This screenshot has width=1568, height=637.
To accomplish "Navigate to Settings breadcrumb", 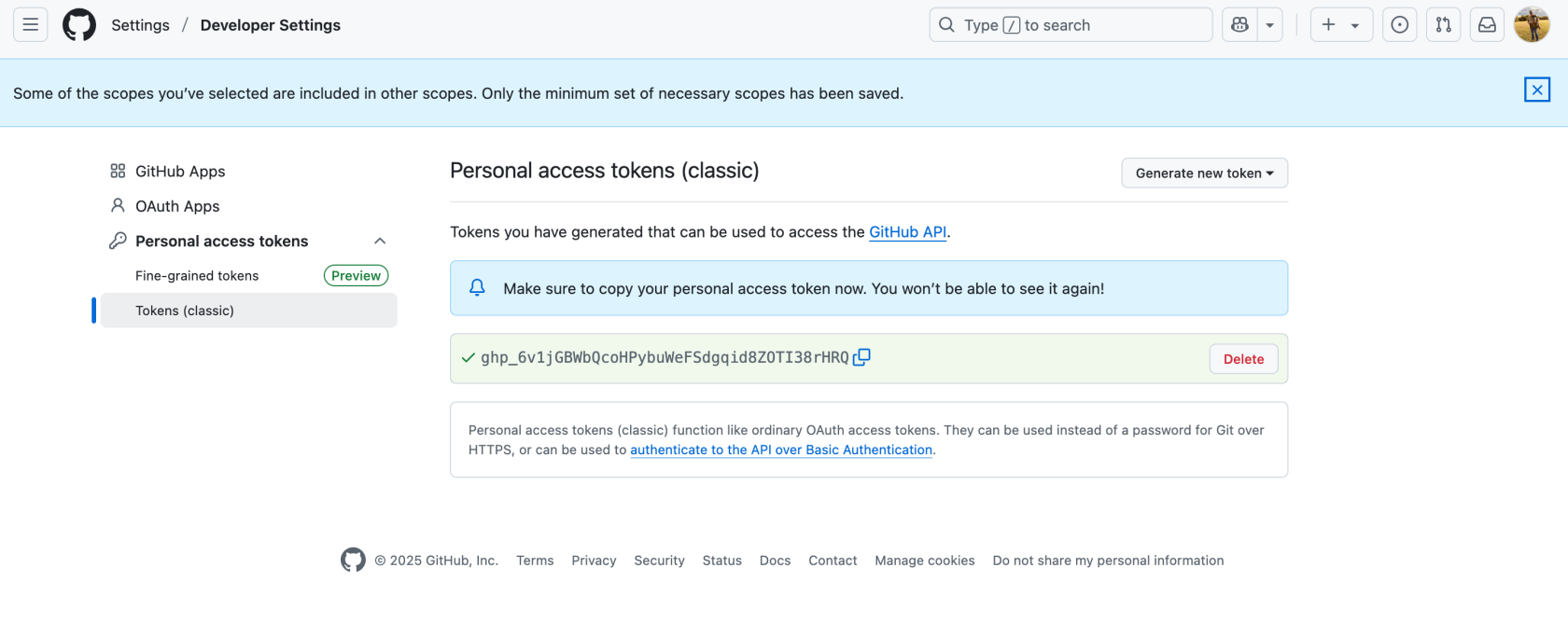I will pos(140,25).
